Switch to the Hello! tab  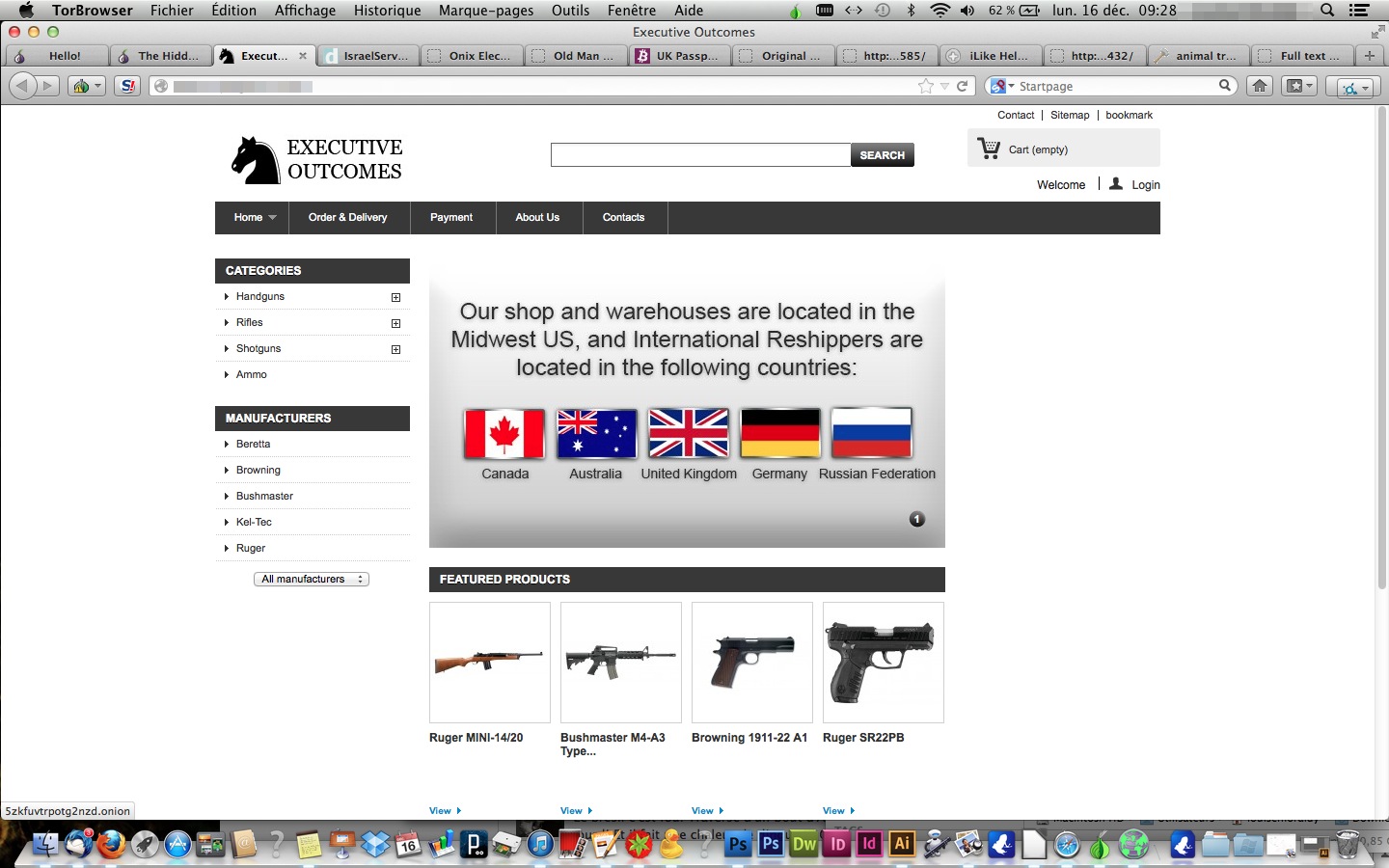coord(56,56)
